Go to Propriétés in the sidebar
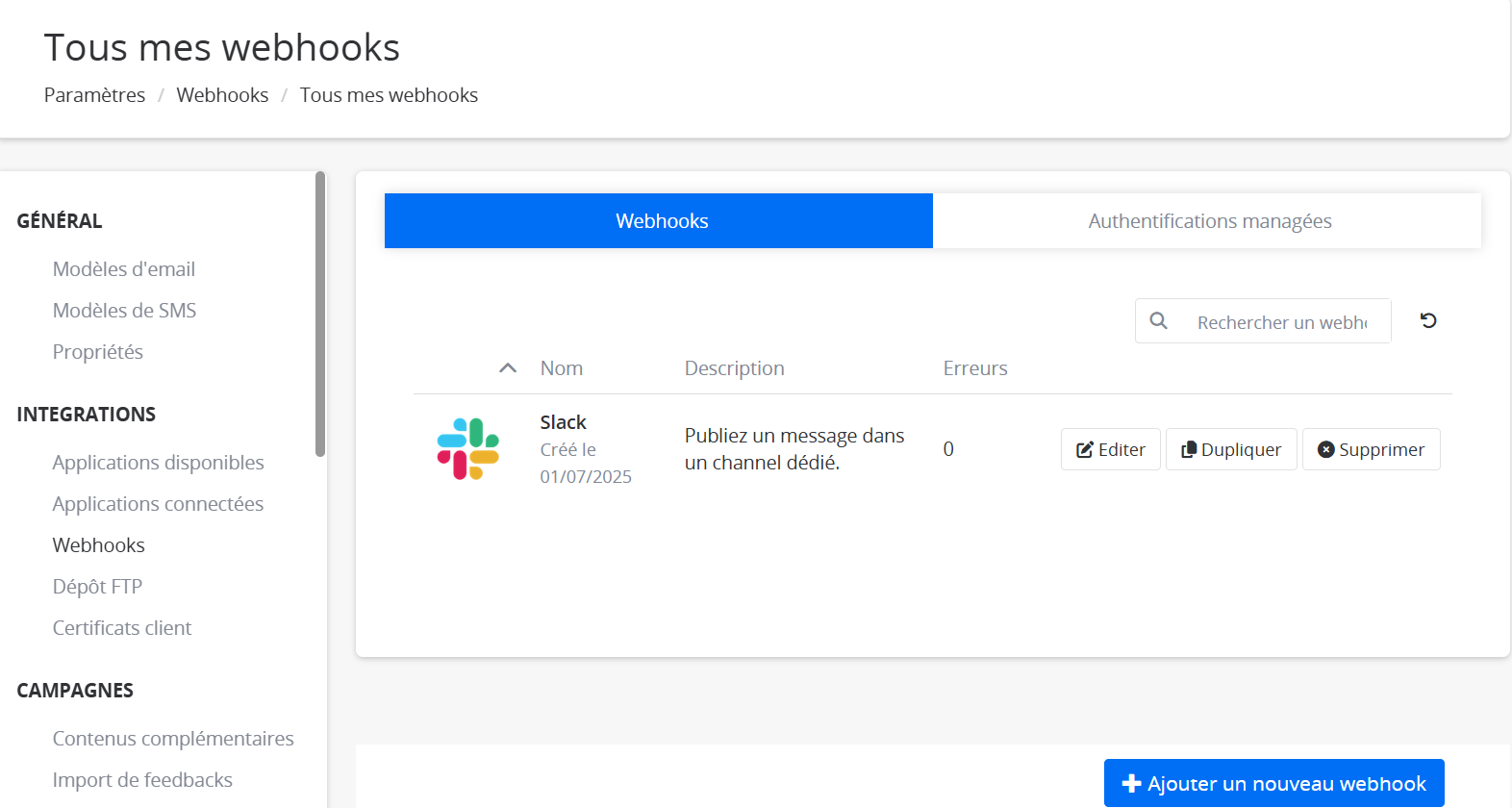1512x808 pixels. [x=98, y=352]
